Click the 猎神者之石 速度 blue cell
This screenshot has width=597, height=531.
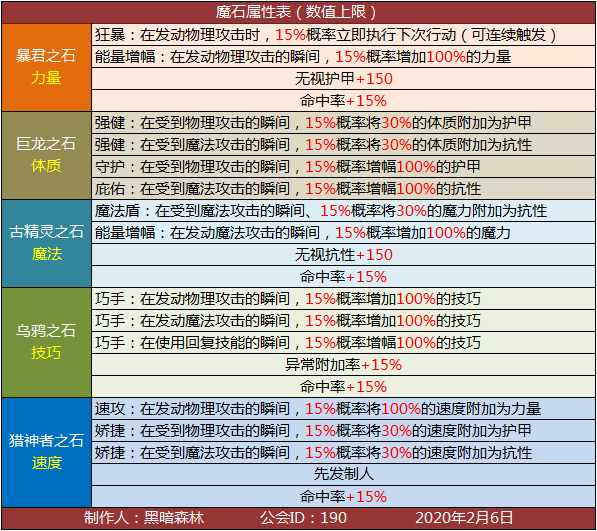tap(46, 452)
